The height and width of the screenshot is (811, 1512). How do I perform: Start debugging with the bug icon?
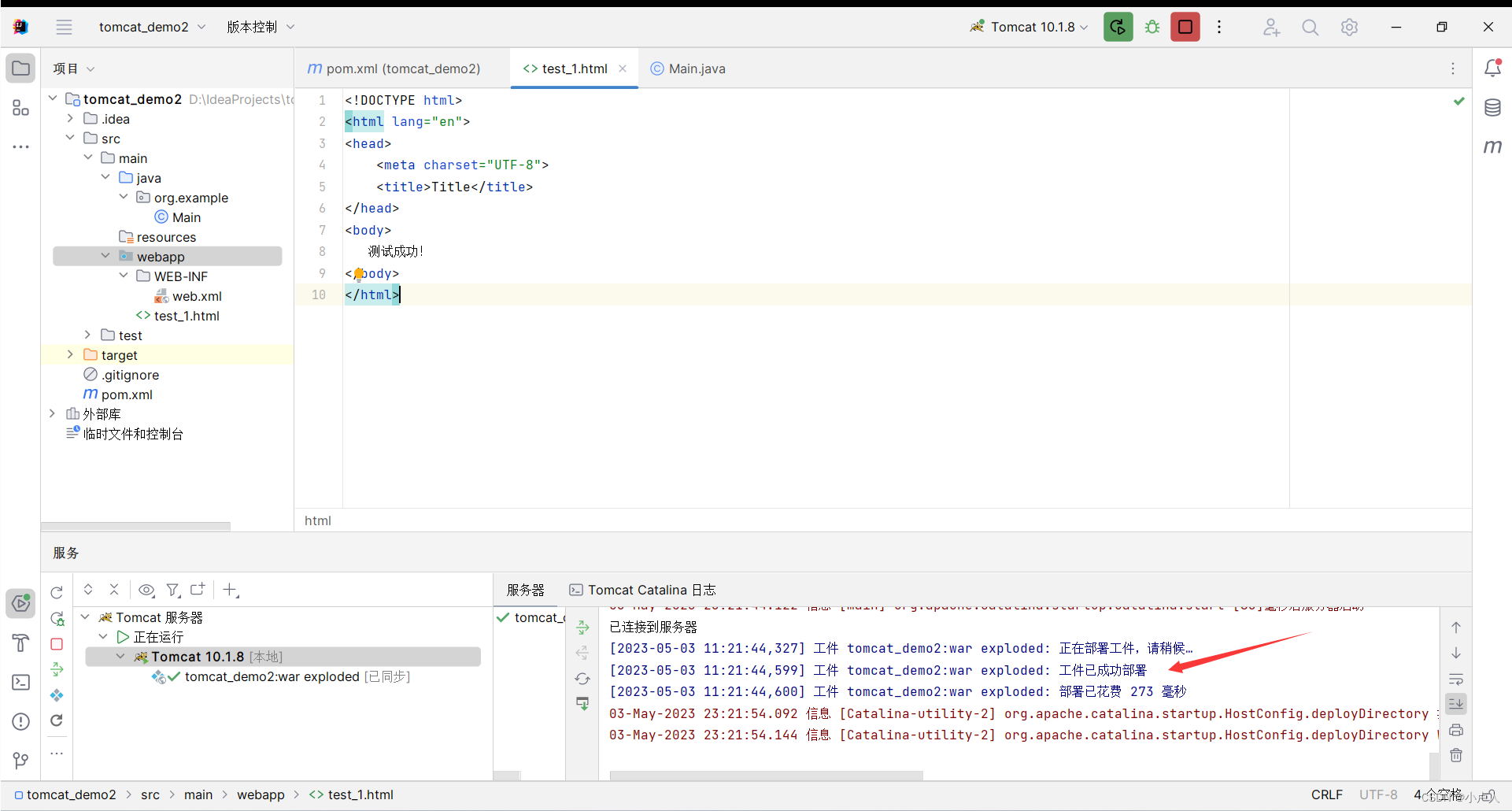tap(1152, 26)
